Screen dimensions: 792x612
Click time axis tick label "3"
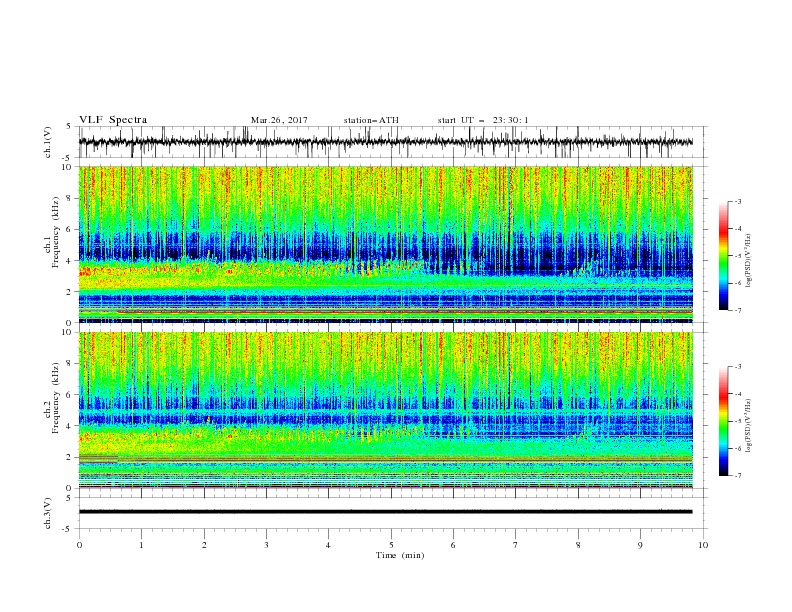266,545
